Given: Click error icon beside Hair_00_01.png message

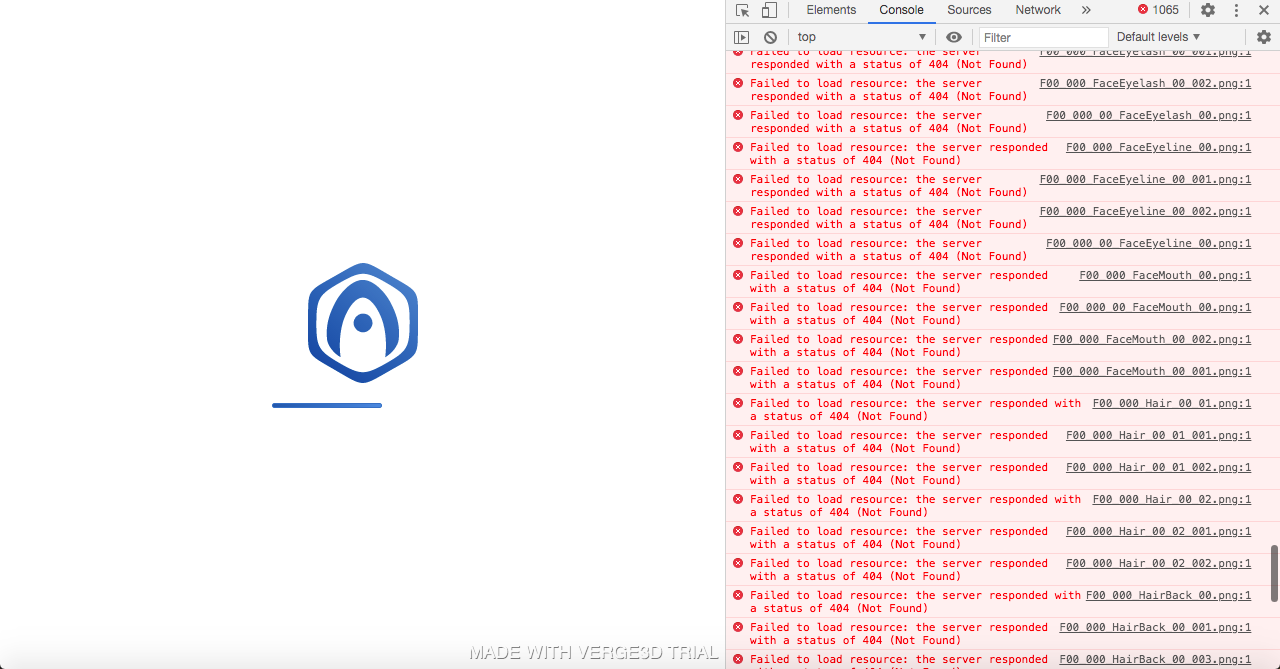Looking at the screenshot, I should pyautogui.click(x=738, y=403).
